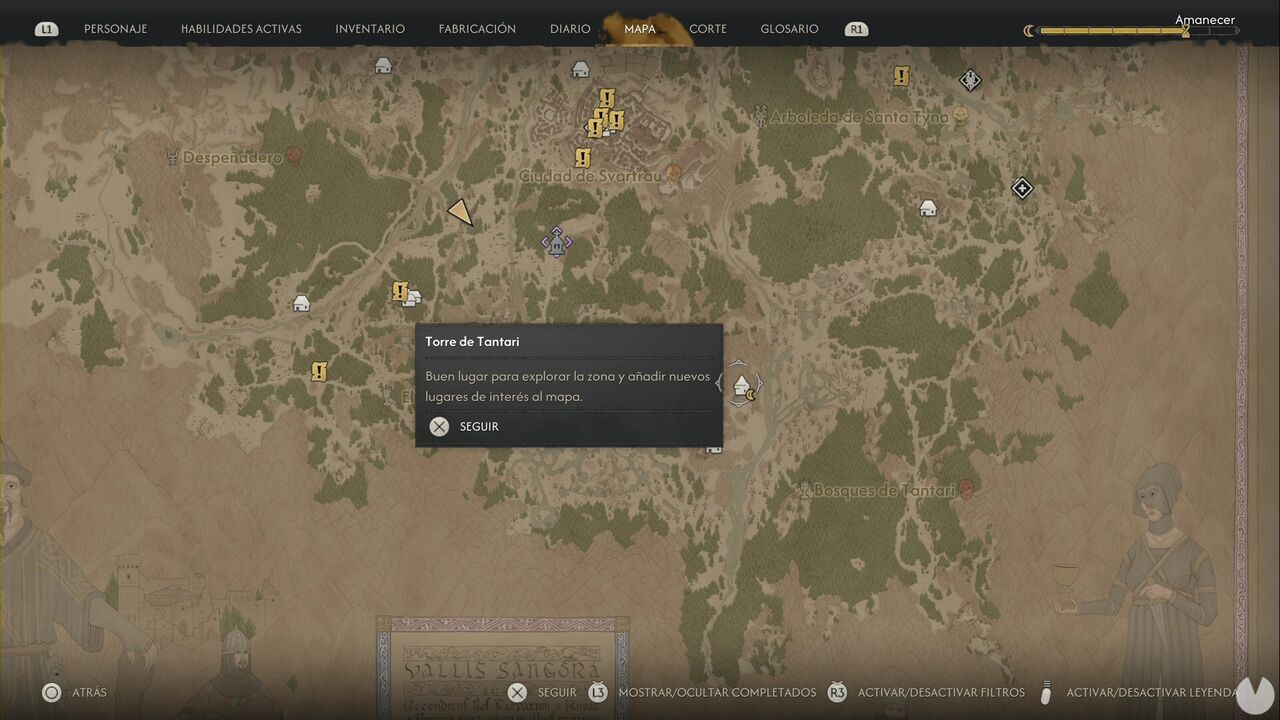Viewport: 1280px width, 720px height.
Task: Click the player arrow marker on the map
Action: pos(460,212)
